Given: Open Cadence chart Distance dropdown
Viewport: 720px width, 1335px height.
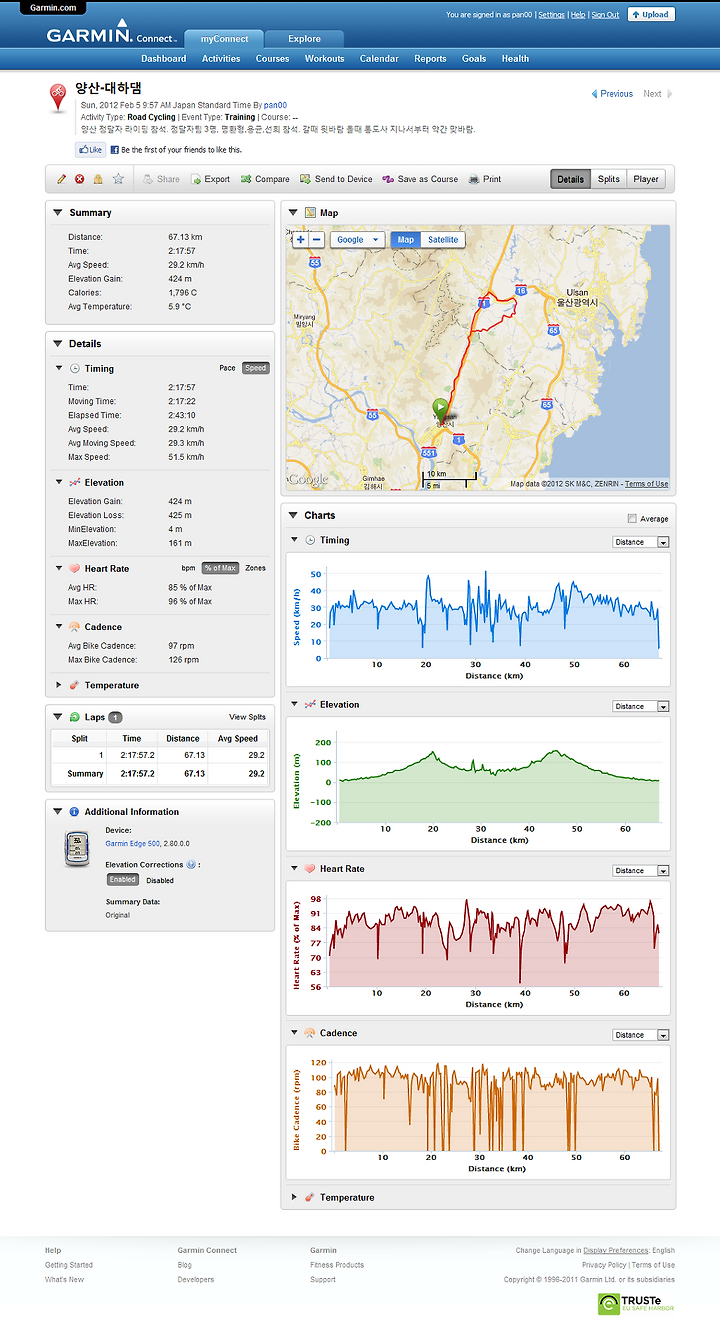Looking at the screenshot, I should 641,1035.
